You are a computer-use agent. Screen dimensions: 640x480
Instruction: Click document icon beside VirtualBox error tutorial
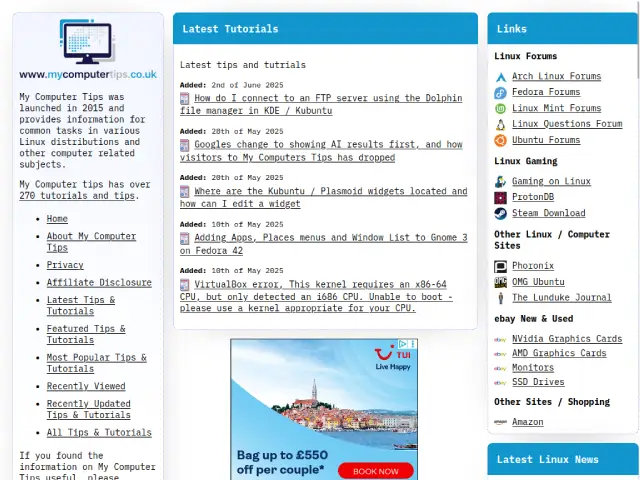coord(184,284)
